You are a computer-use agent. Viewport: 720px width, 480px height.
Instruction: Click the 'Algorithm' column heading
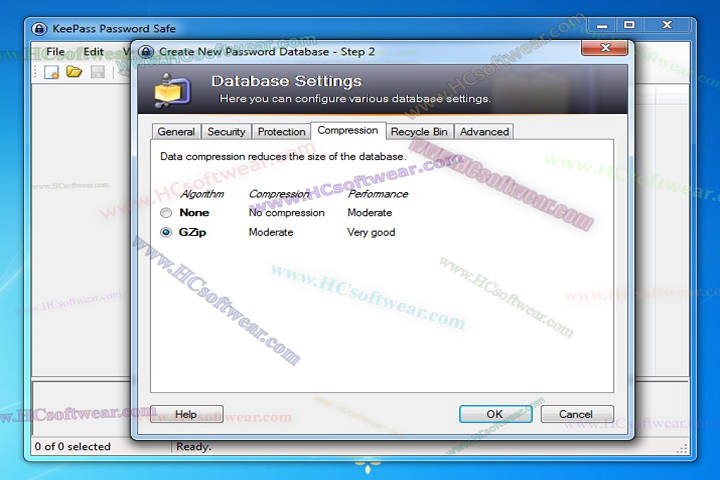[202, 194]
